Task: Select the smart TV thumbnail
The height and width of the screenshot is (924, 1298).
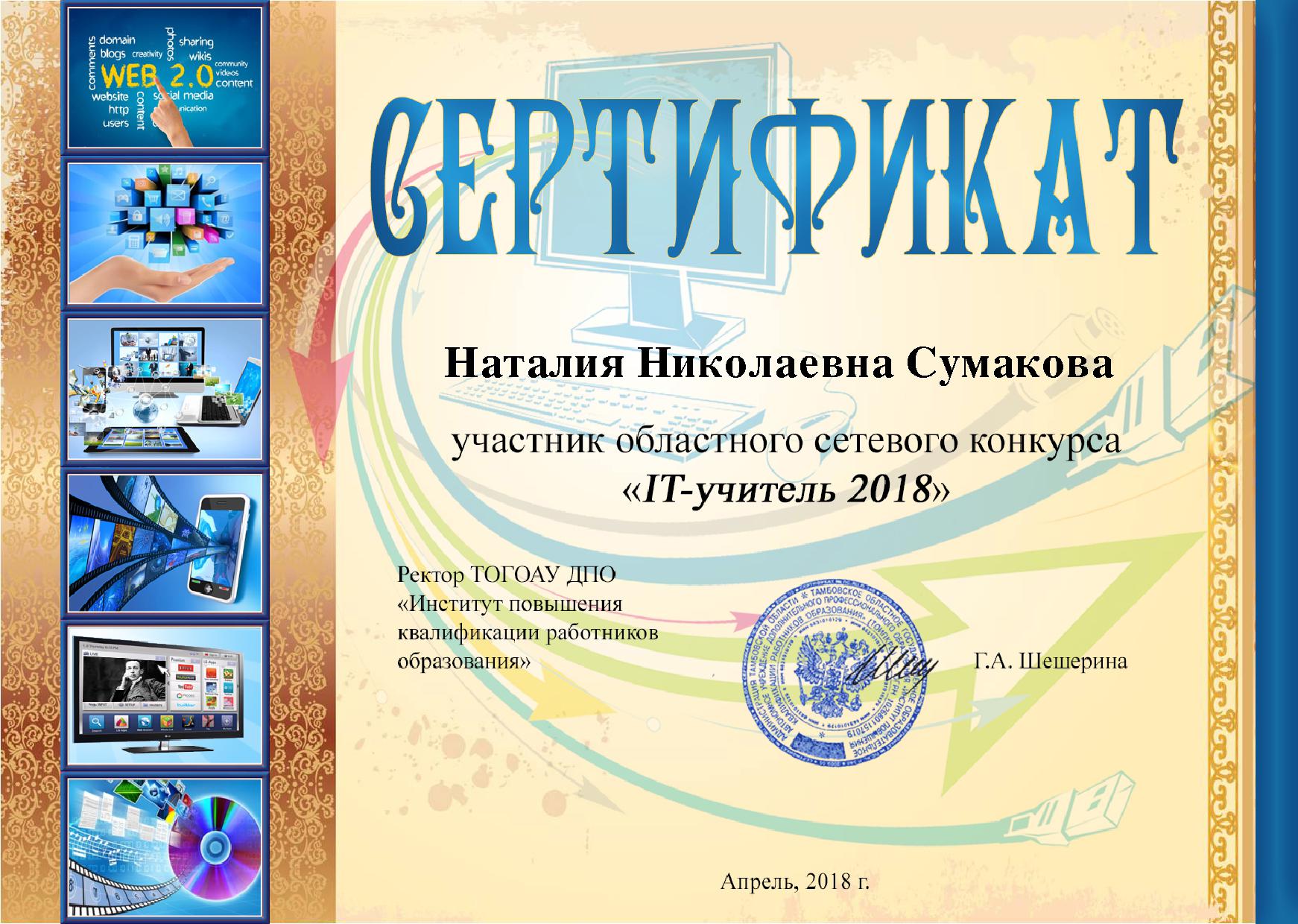Action: 165,695
